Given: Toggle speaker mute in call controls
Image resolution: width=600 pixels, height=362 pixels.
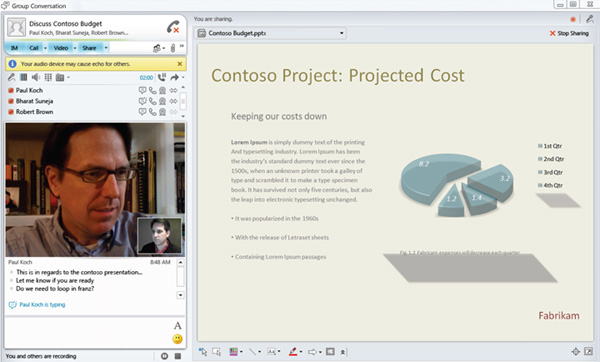Looking at the screenshot, I should click(36, 78).
